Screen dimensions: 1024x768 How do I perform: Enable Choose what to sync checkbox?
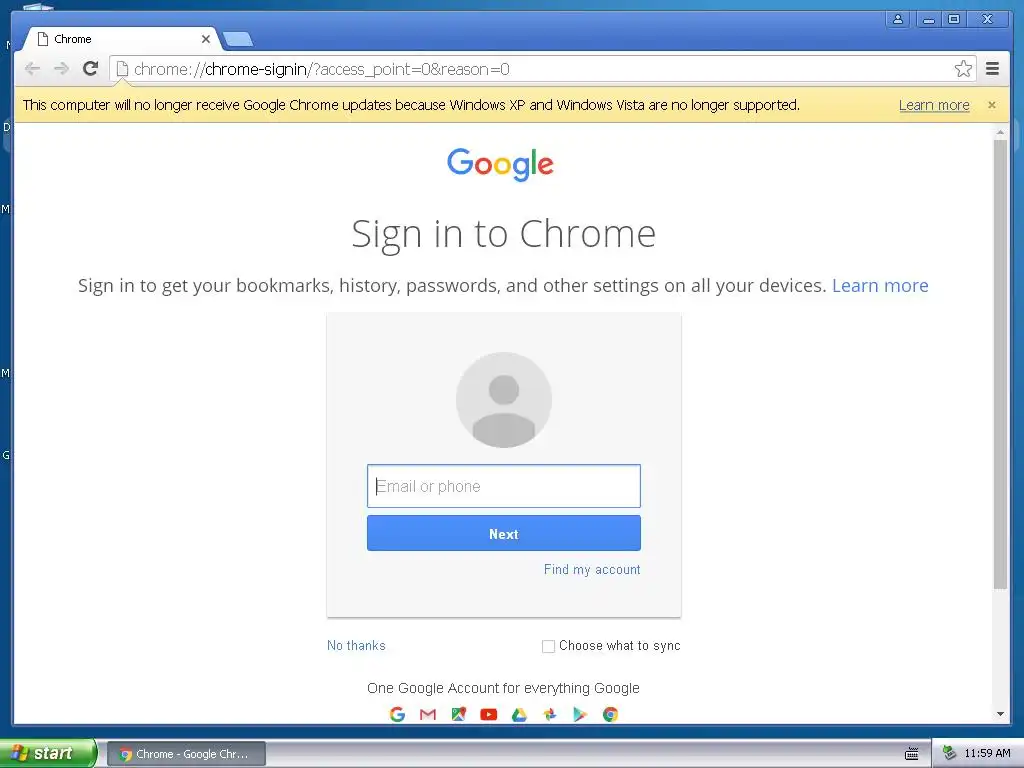click(x=549, y=646)
